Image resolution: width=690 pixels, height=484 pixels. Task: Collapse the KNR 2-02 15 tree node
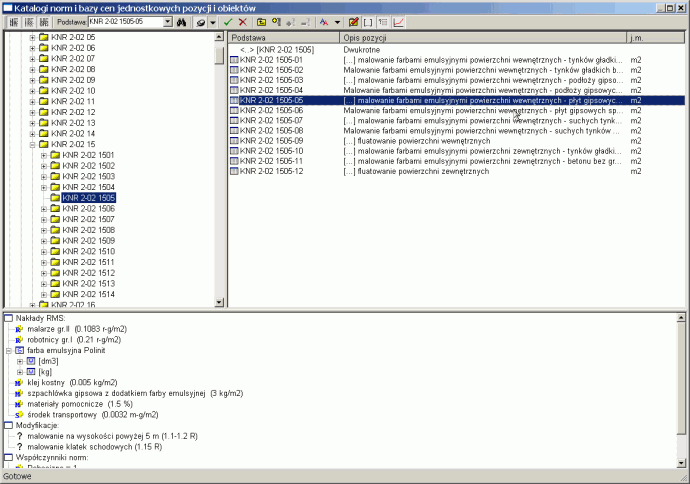pos(32,144)
